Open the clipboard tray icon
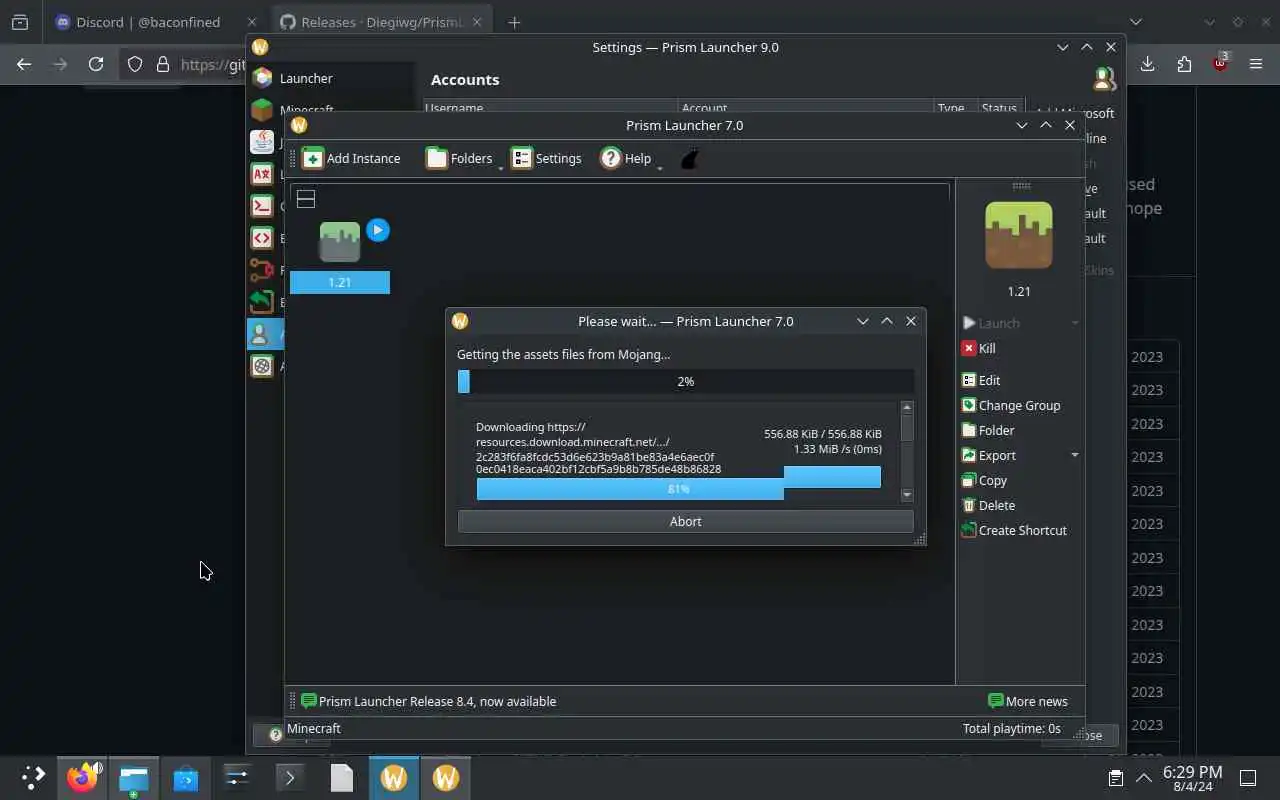Image resolution: width=1280 pixels, height=800 pixels. pyautogui.click(x=1116, y=778)
